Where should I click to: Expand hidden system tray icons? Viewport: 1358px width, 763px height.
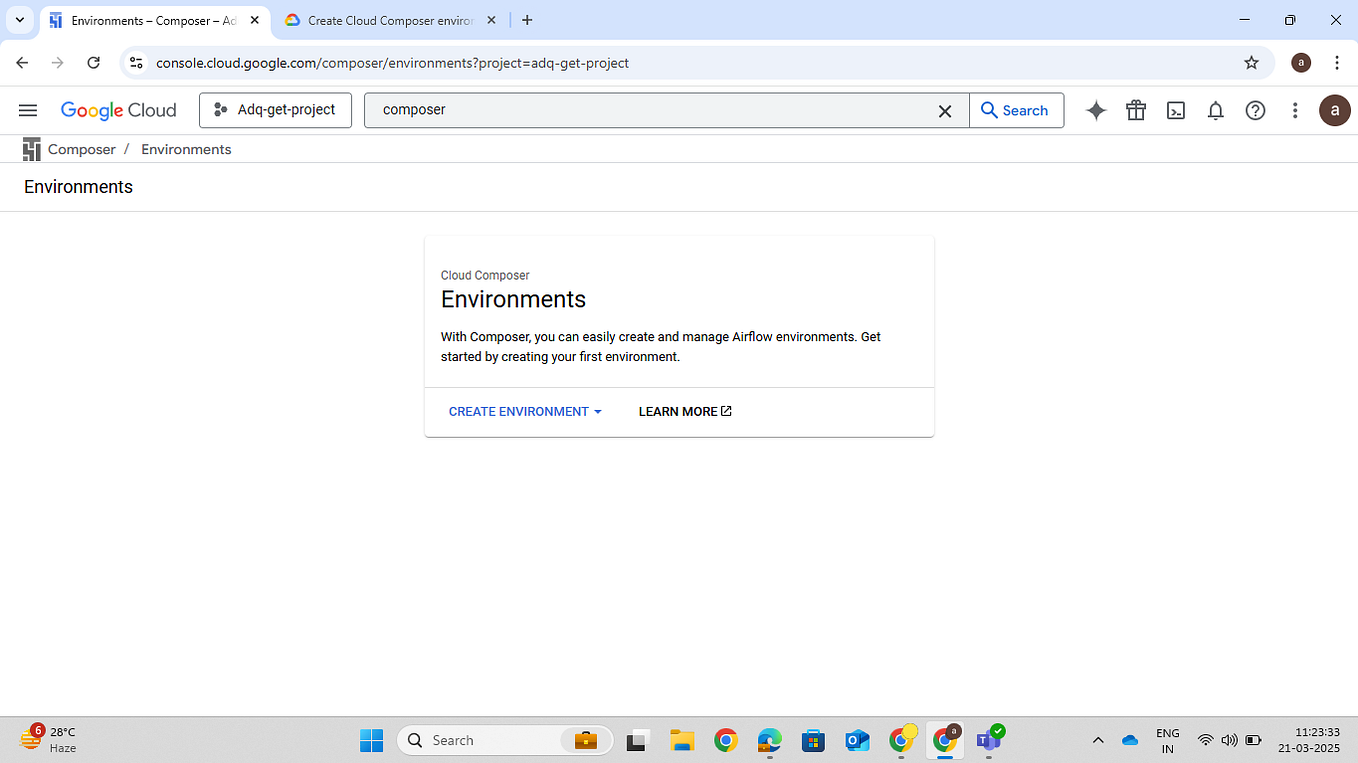click(1098, 740)
